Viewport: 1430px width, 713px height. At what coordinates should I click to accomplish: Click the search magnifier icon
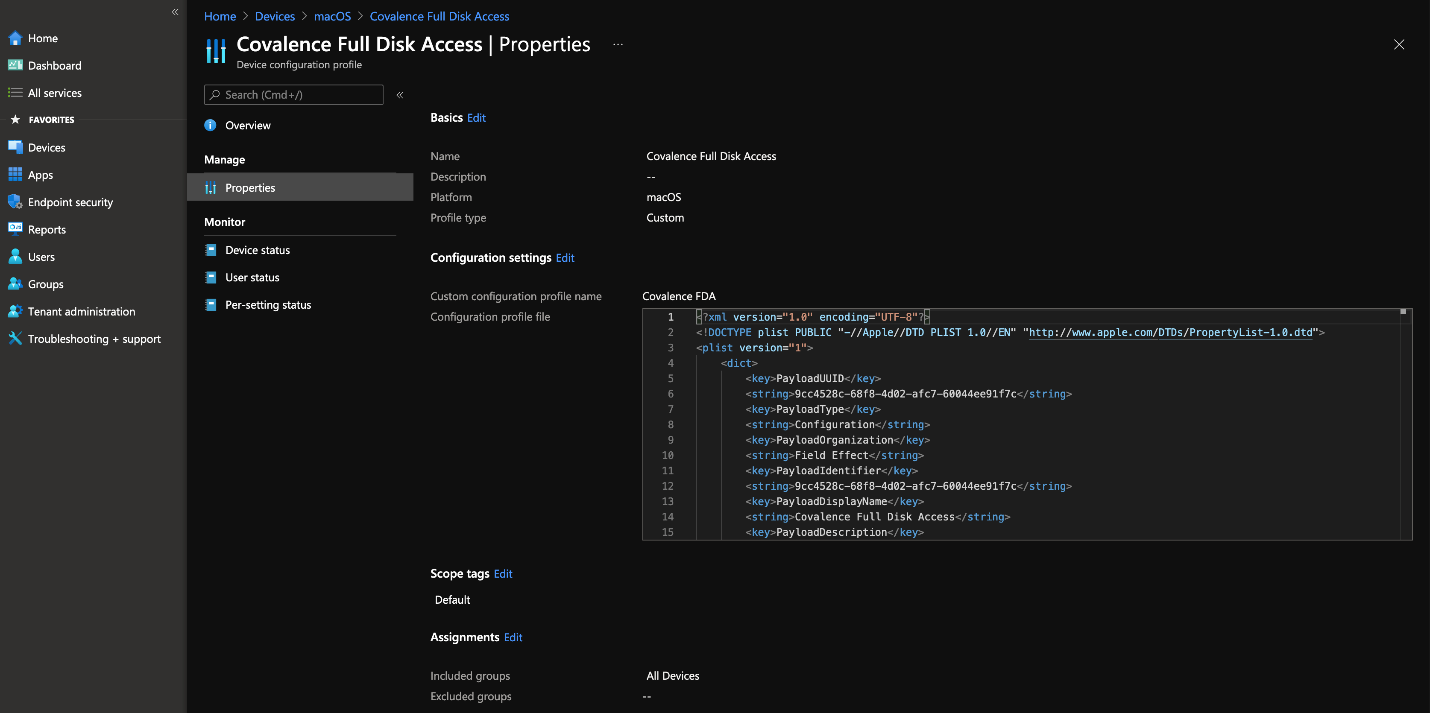coord(215,95)
